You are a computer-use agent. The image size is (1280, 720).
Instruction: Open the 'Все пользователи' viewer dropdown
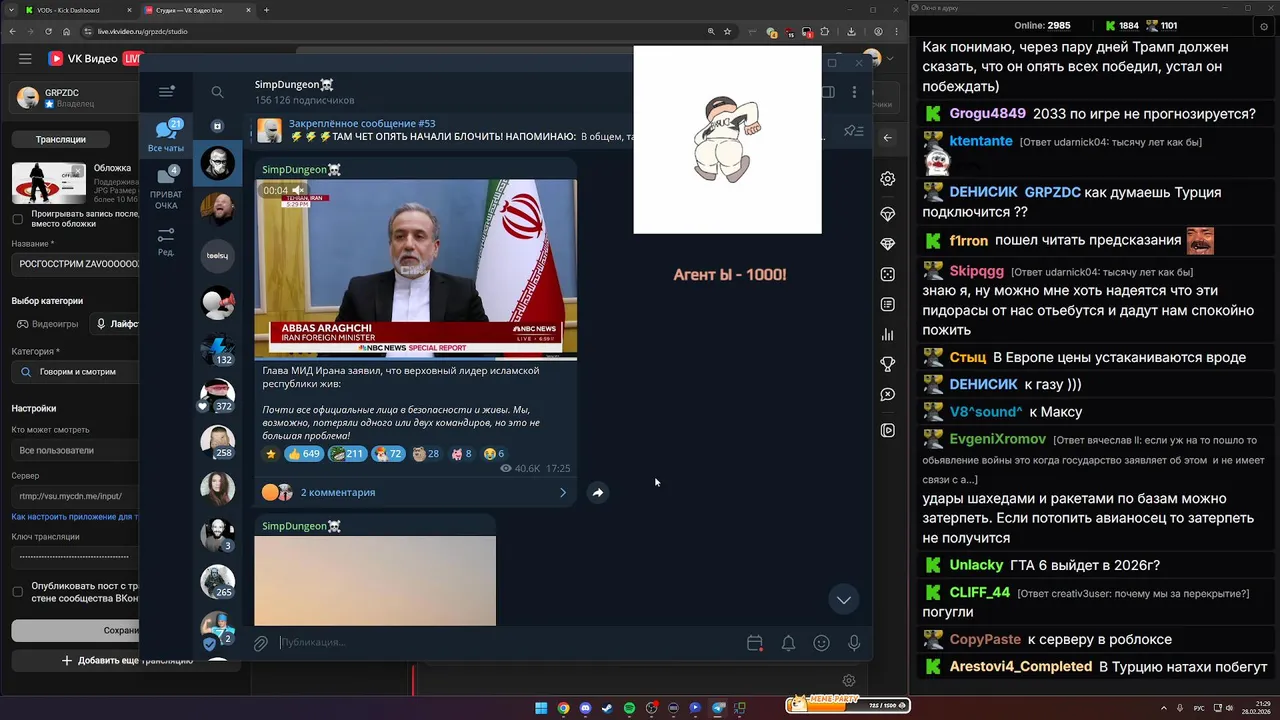pyautogui.click(x=76, y=450)
